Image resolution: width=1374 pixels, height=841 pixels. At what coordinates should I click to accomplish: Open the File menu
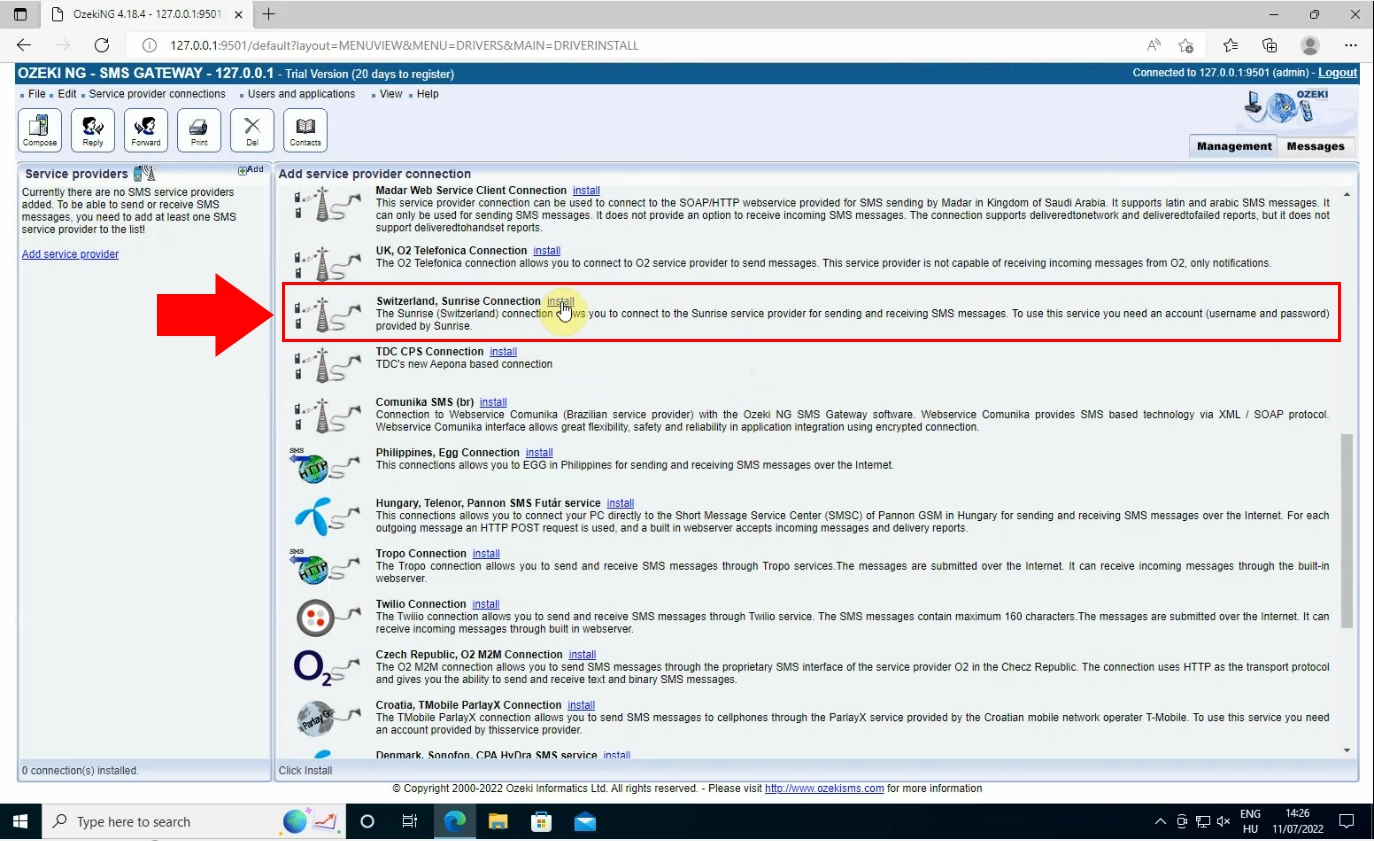37,94
